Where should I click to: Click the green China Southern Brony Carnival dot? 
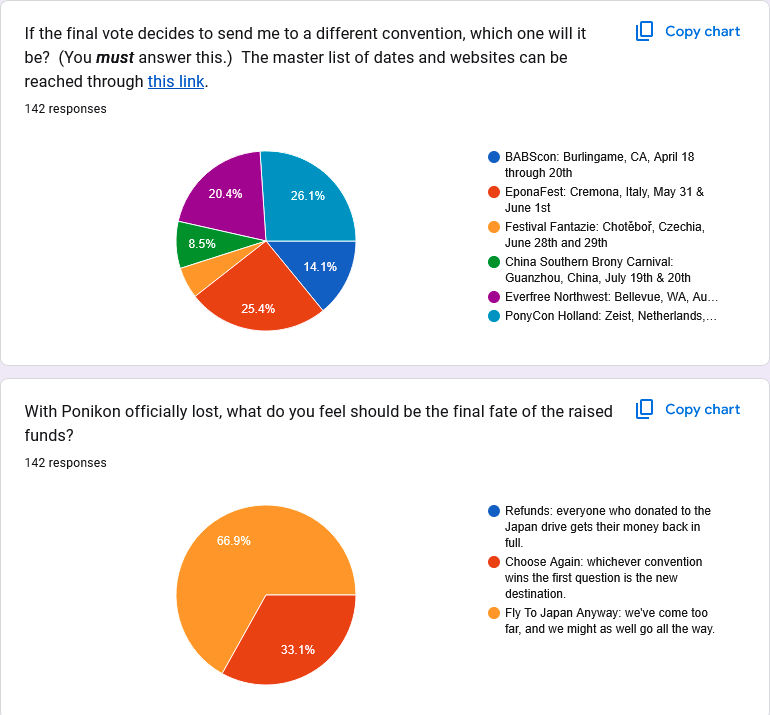(x=494, y=262)
